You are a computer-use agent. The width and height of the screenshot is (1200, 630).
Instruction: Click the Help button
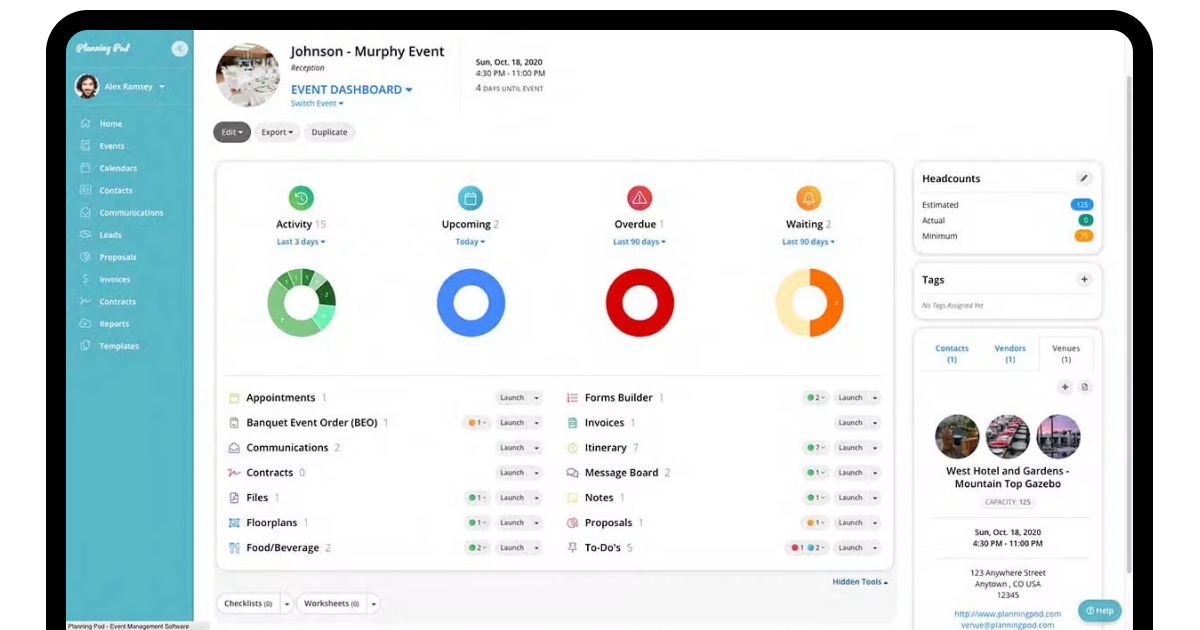(1100, 611)
